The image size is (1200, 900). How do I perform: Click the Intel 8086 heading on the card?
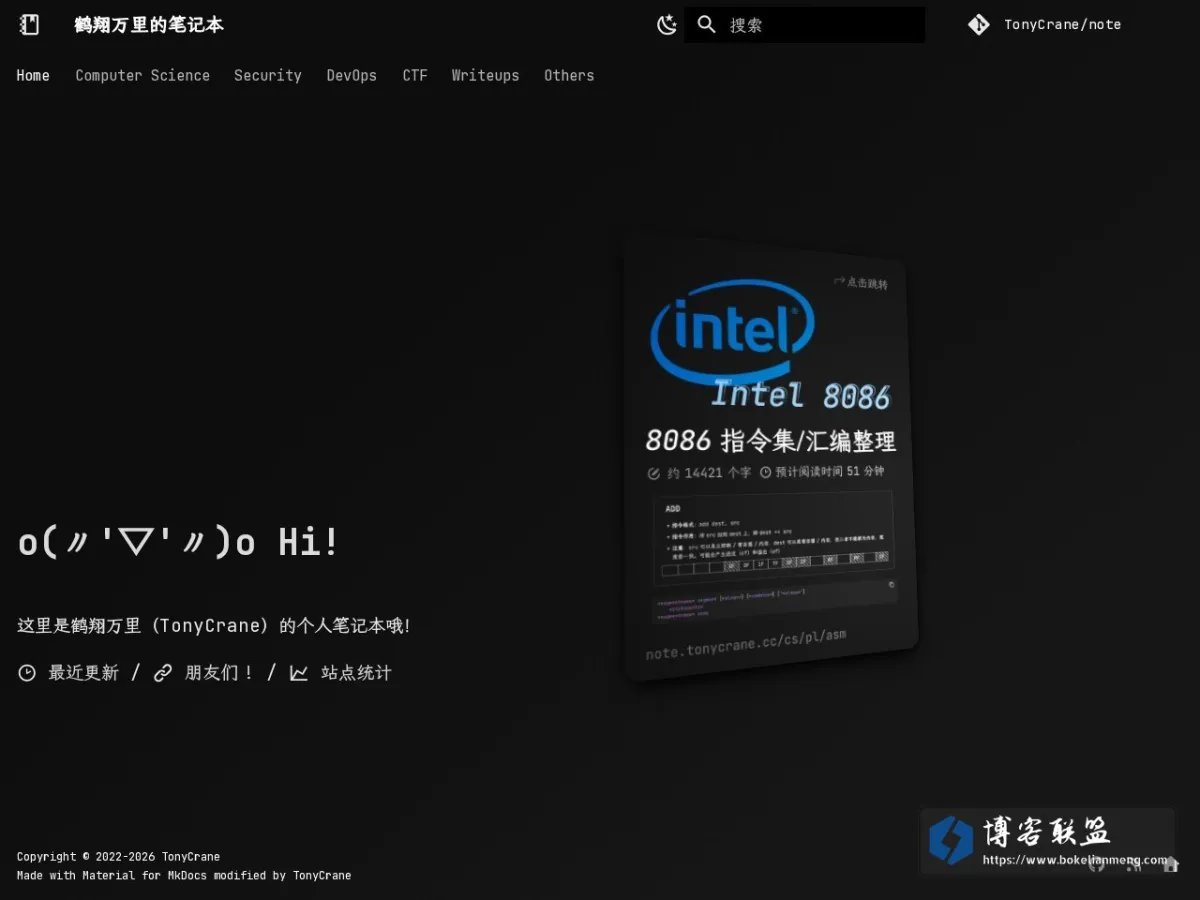pyautogui.click(x=800, y=395)
